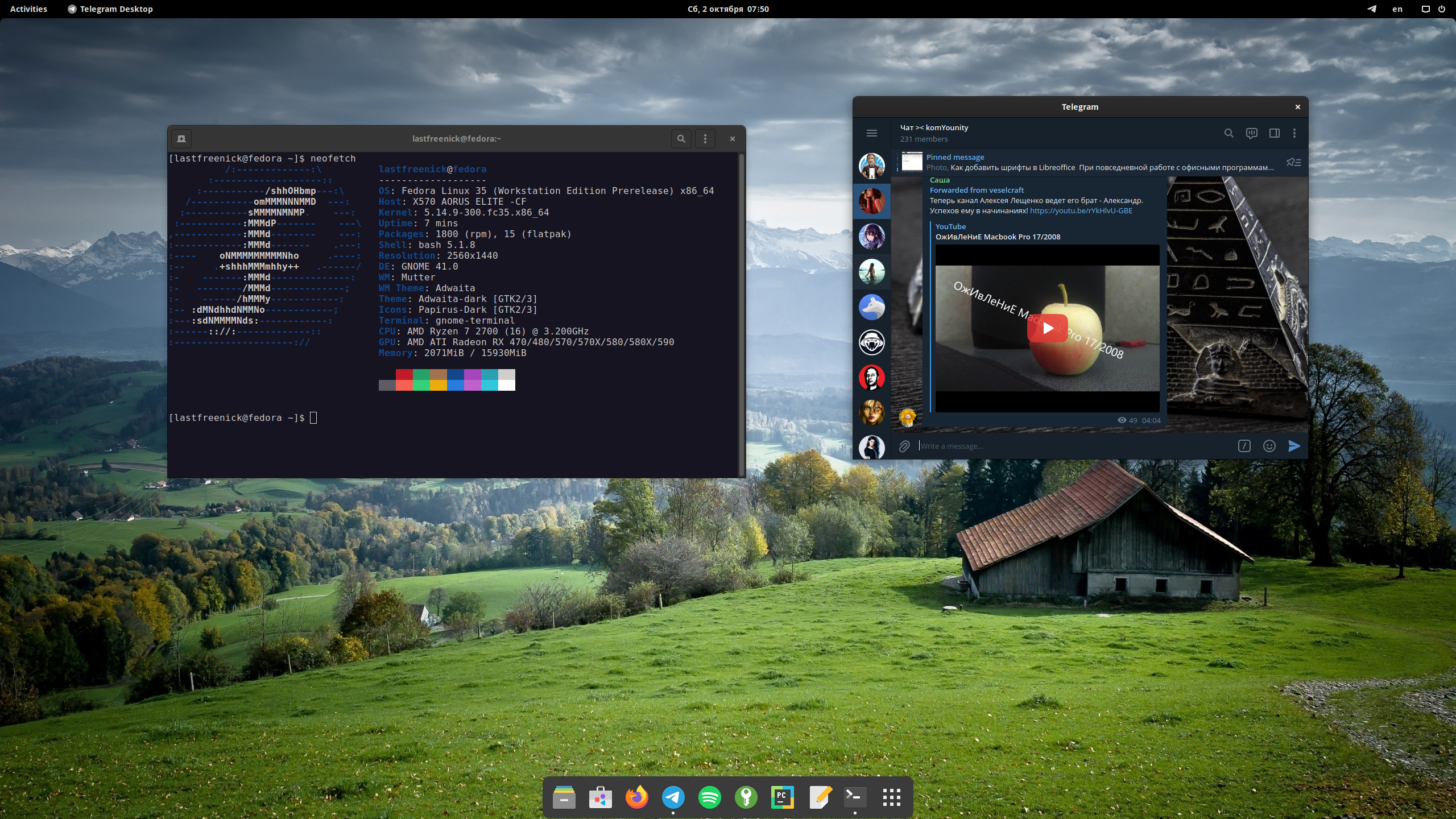Screen dimensions: 1456x819
Task: Open a new tab in the terminal window
Action: coord(181,139)
